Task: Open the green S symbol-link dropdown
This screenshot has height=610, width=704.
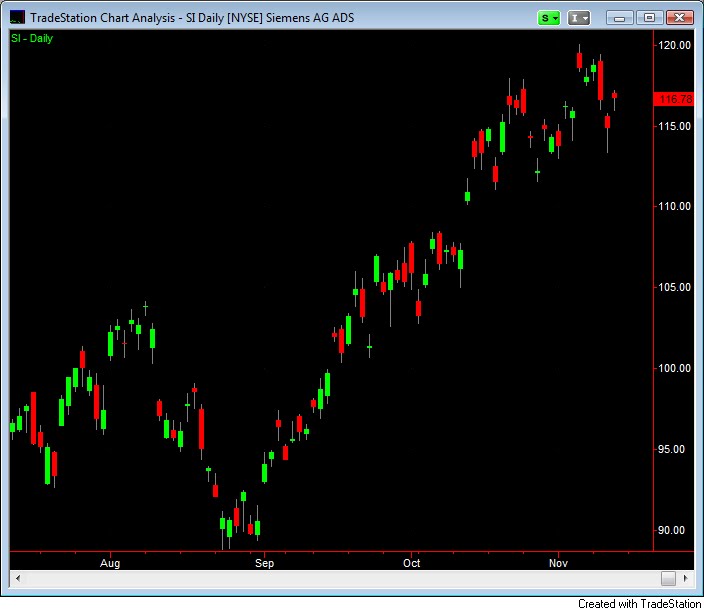Action: [549, 18]
